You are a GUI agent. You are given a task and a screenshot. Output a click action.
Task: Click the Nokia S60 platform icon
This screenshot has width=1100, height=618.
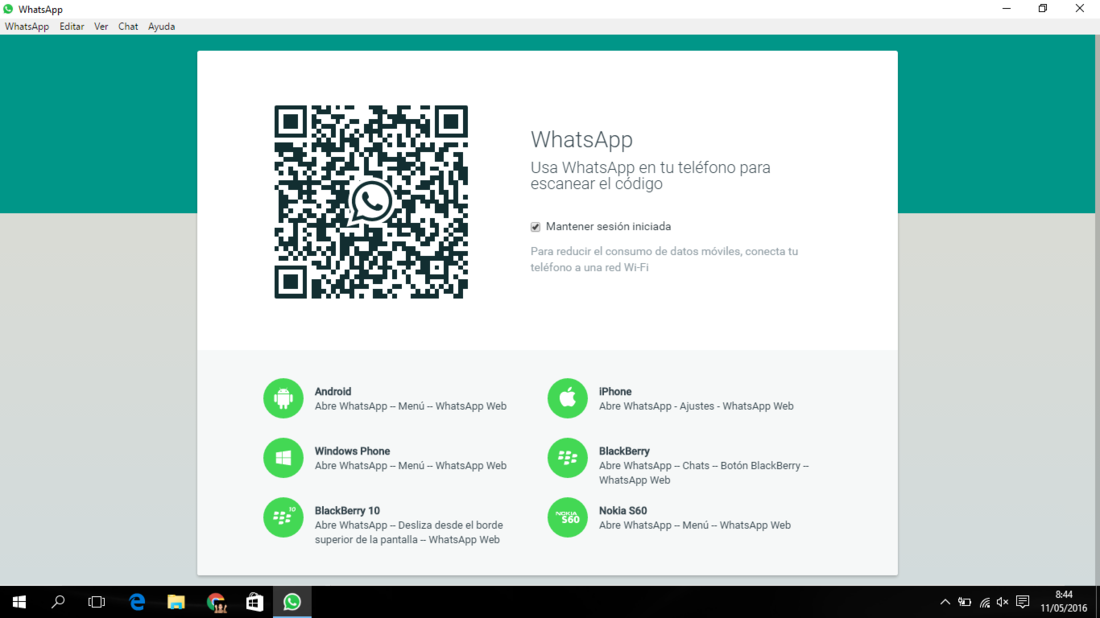point(568,518)
